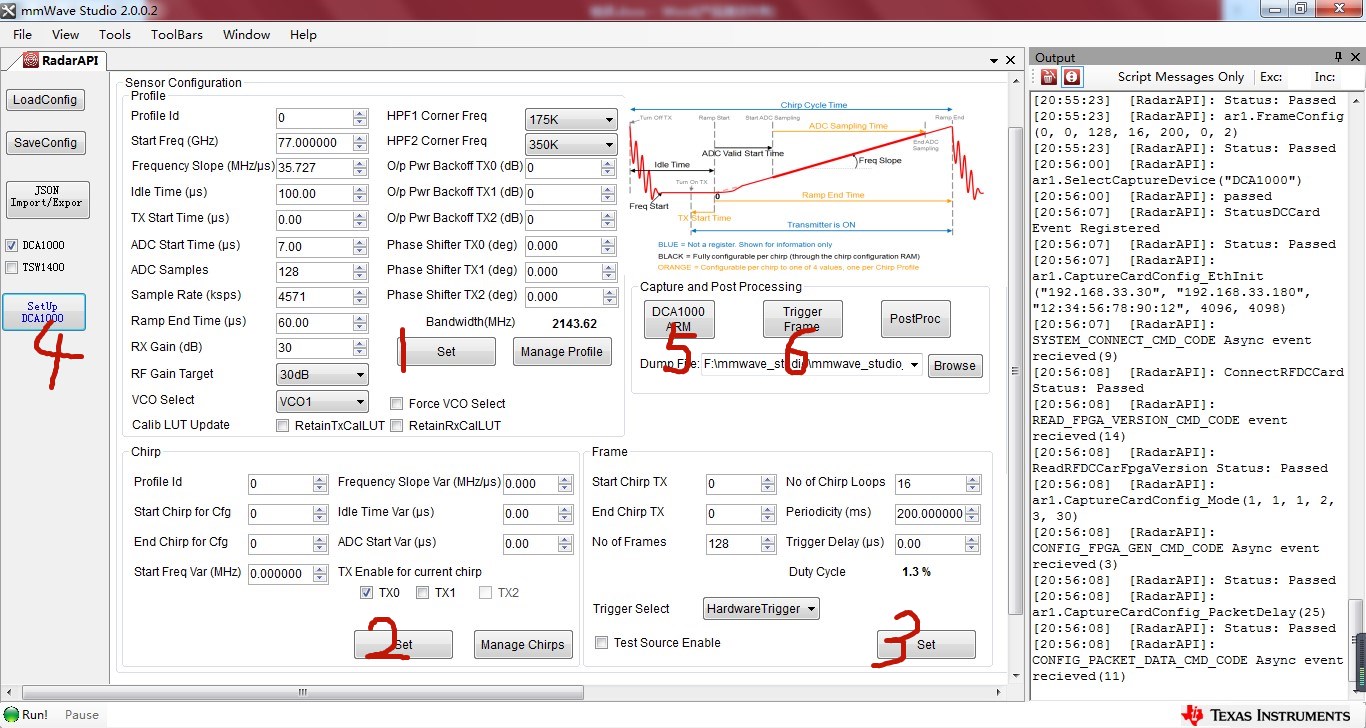Open the Tools menu
This screenshot has height=728, width=1366.
115,34
